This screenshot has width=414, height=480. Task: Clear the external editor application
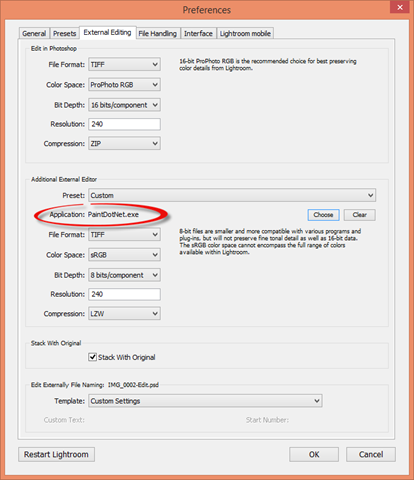[x=360, y=215]
